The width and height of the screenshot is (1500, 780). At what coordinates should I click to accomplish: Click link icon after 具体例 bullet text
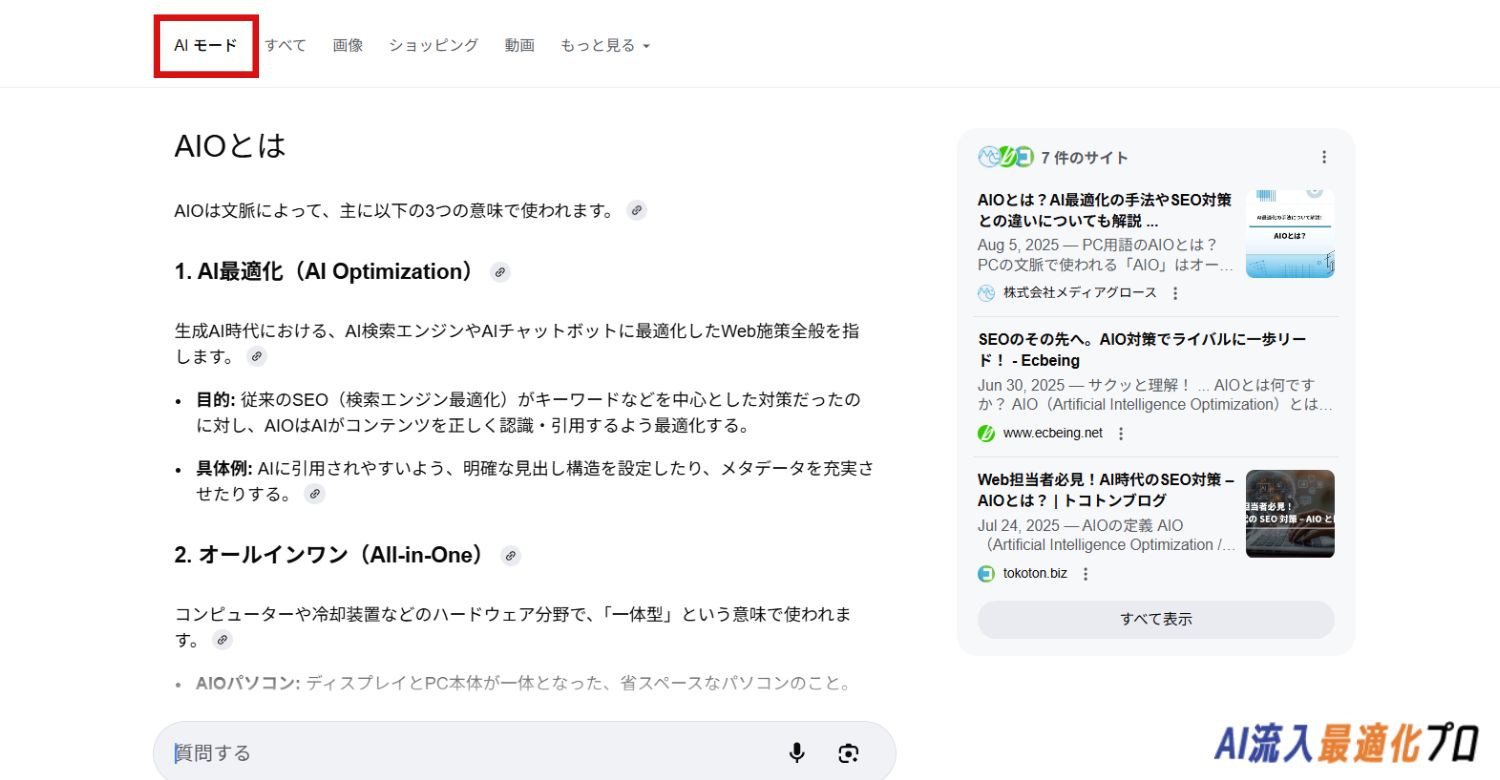pyautogui.click(x=315, y=494)
